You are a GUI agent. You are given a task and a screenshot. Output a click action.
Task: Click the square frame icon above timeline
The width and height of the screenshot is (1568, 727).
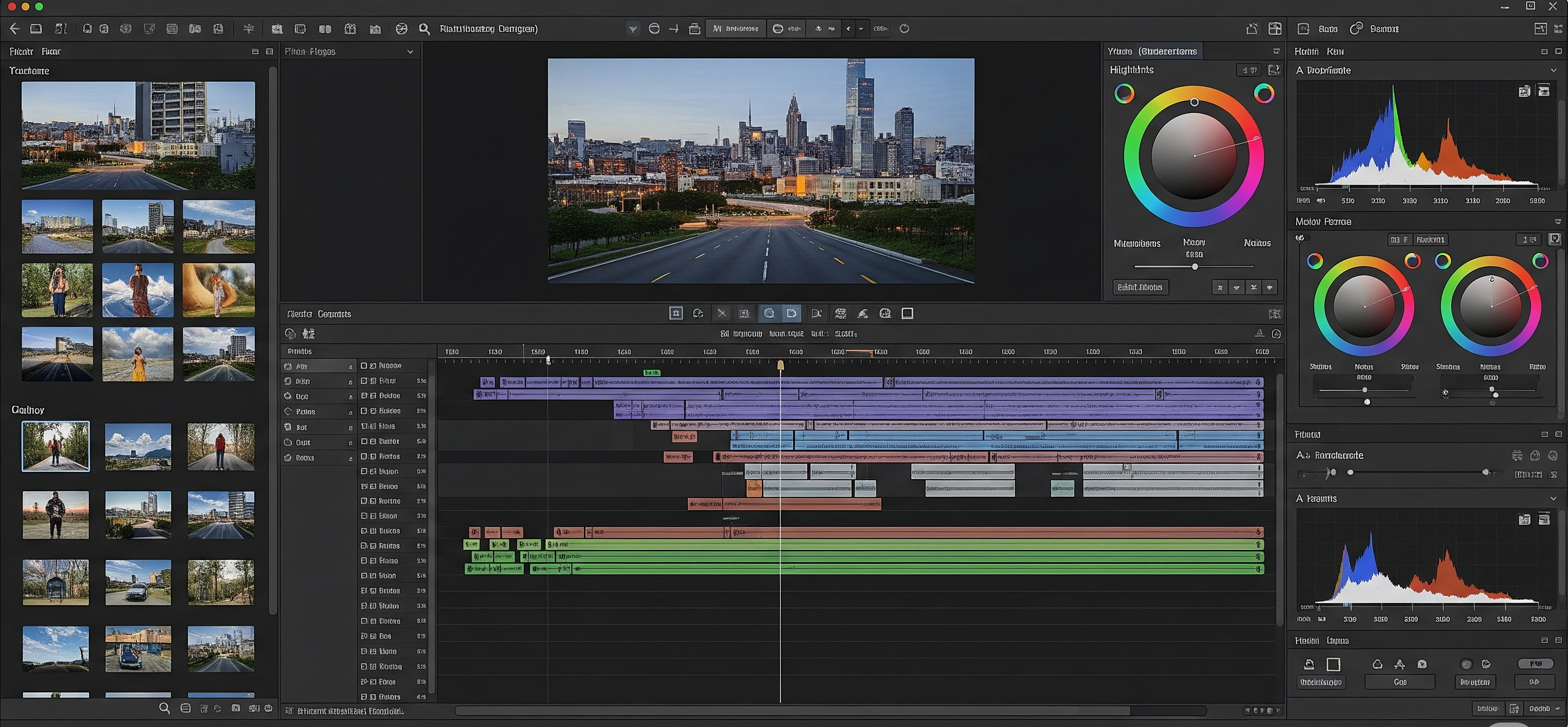907,313
